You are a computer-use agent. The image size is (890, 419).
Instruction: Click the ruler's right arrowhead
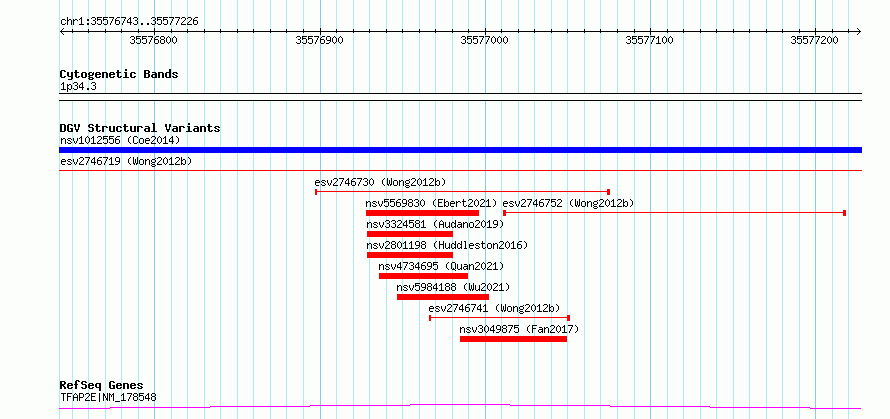point(858,31)
